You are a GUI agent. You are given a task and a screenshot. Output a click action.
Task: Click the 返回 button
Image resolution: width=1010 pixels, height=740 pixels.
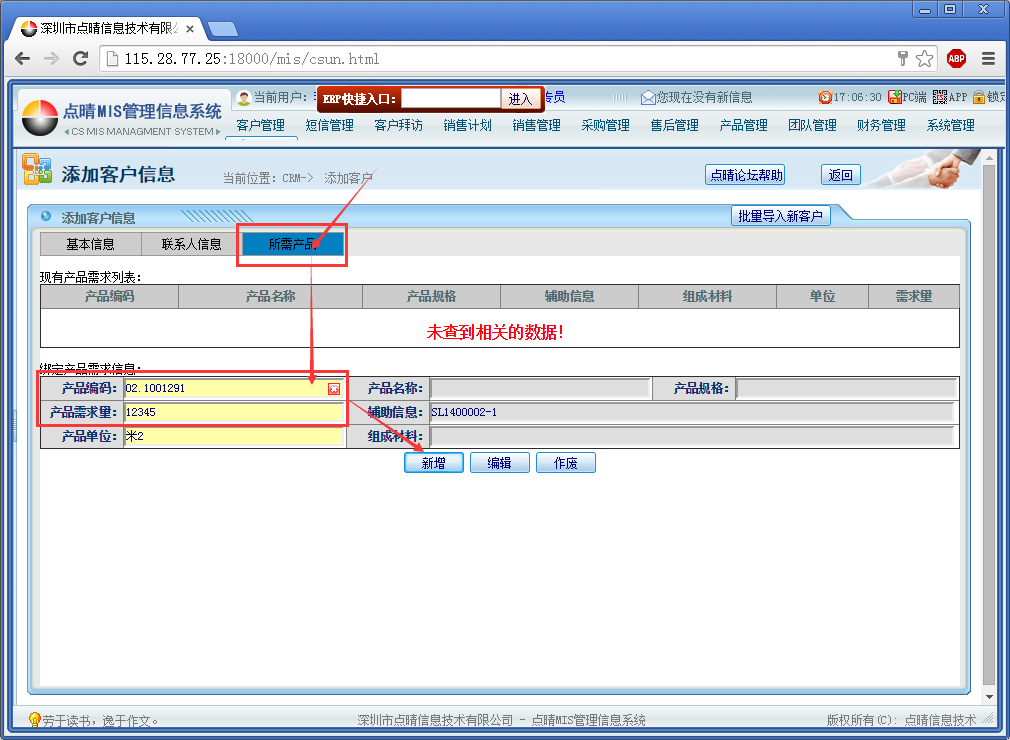click(841, 175)
